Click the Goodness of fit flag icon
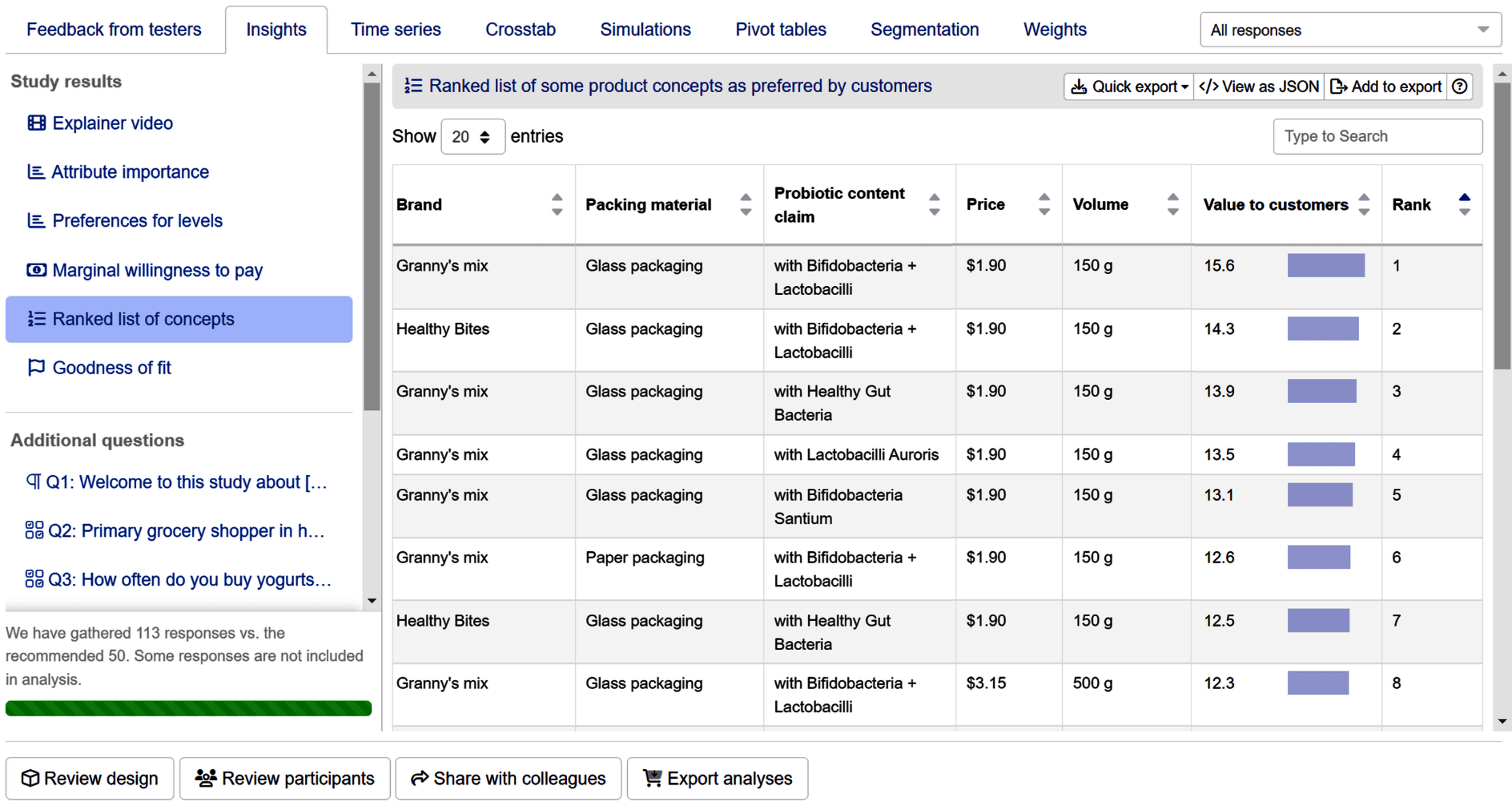The height and width of the screenshot is (806, 1512). pos(36,368)
